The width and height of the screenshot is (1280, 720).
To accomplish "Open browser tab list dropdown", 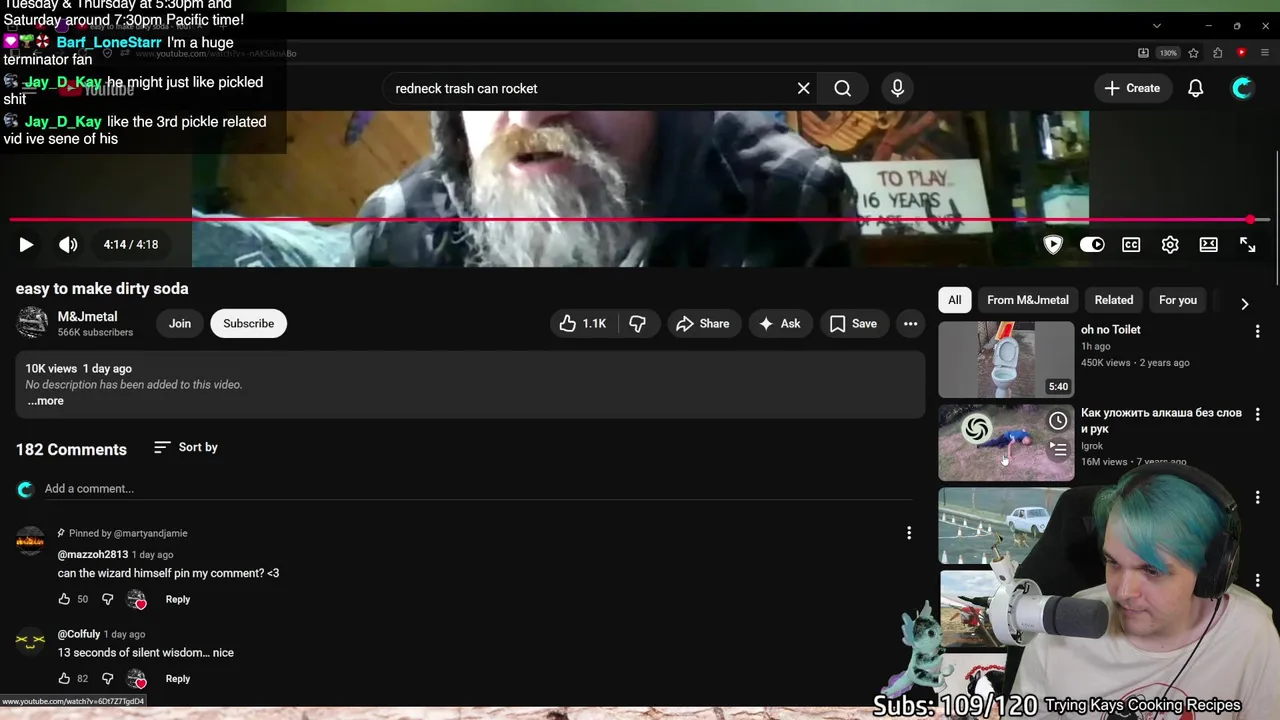I will click(1157, 26).
